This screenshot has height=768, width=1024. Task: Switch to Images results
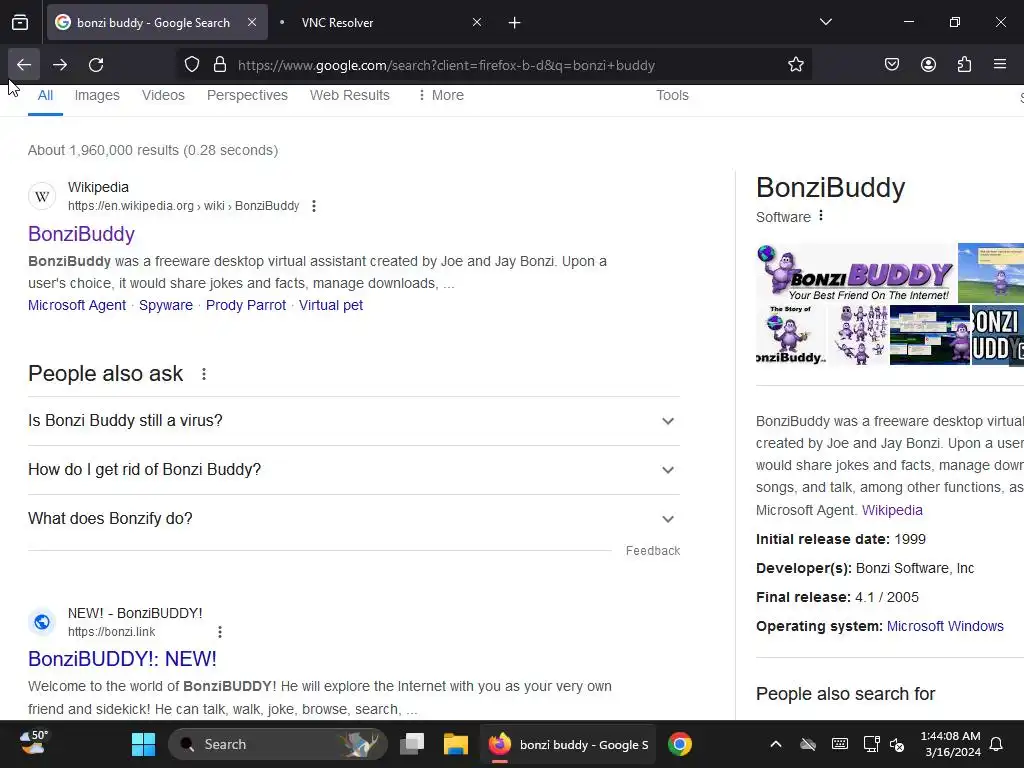pyautogui.click(x=97, y=95)
